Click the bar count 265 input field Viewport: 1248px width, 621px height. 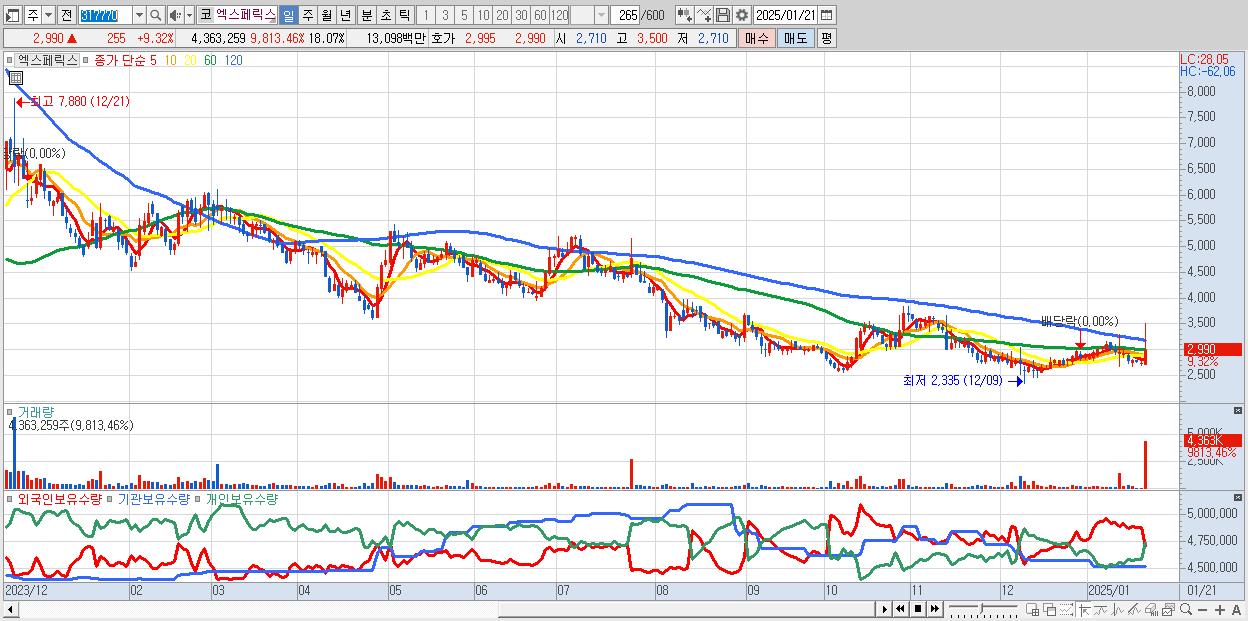[627, 15]
